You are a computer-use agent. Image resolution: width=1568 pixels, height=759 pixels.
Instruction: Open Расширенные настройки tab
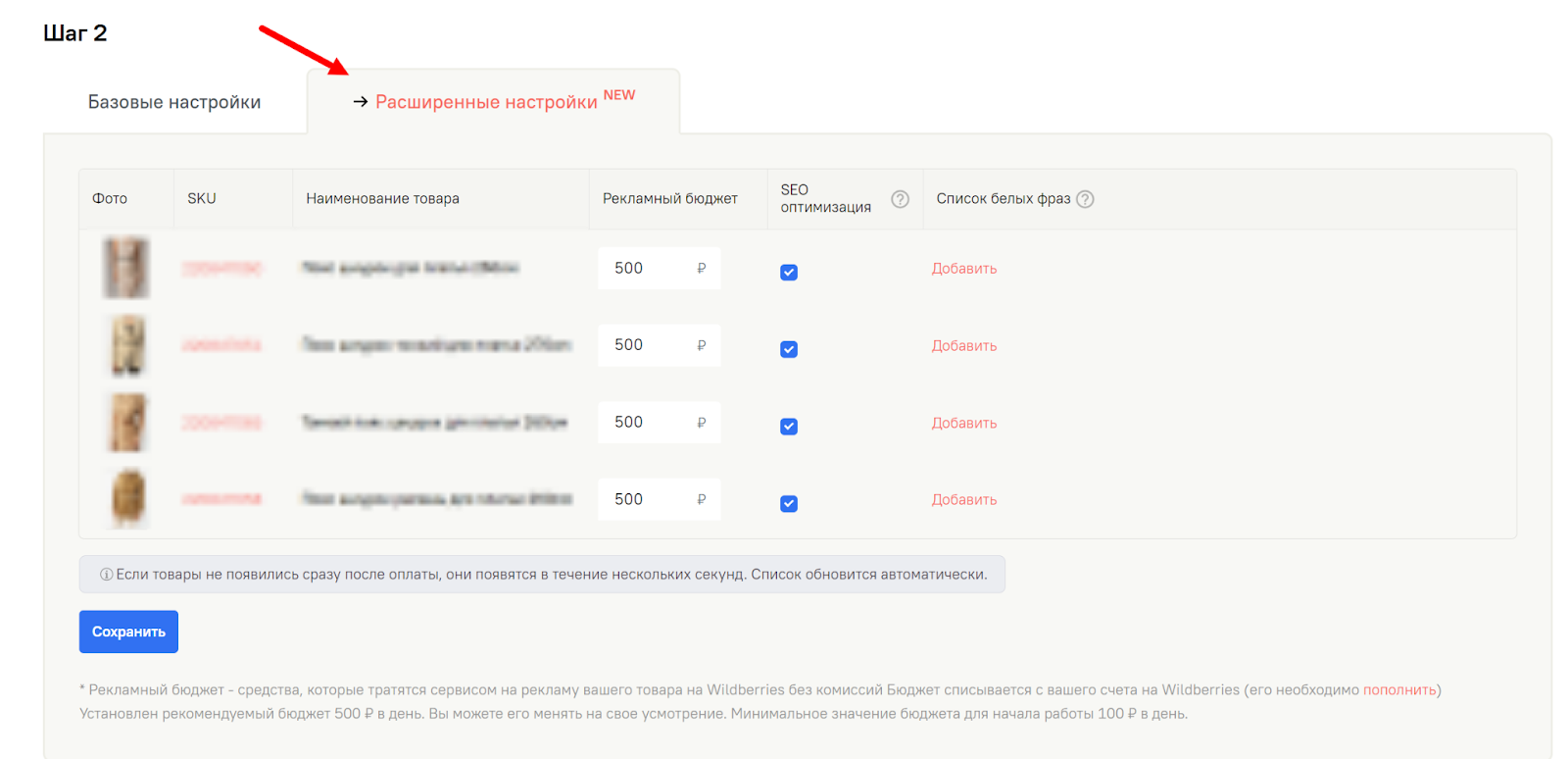tap(486, 102)
